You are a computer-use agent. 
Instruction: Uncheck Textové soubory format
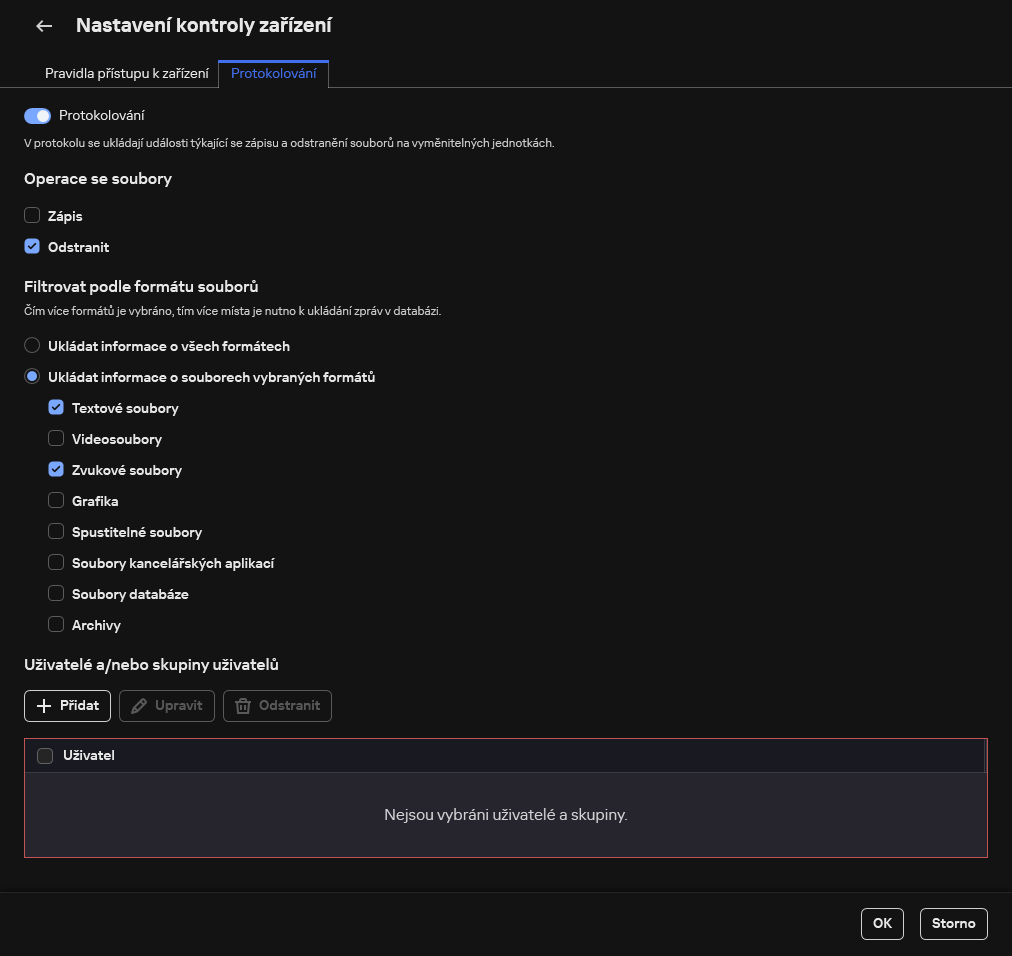point(56,407)
